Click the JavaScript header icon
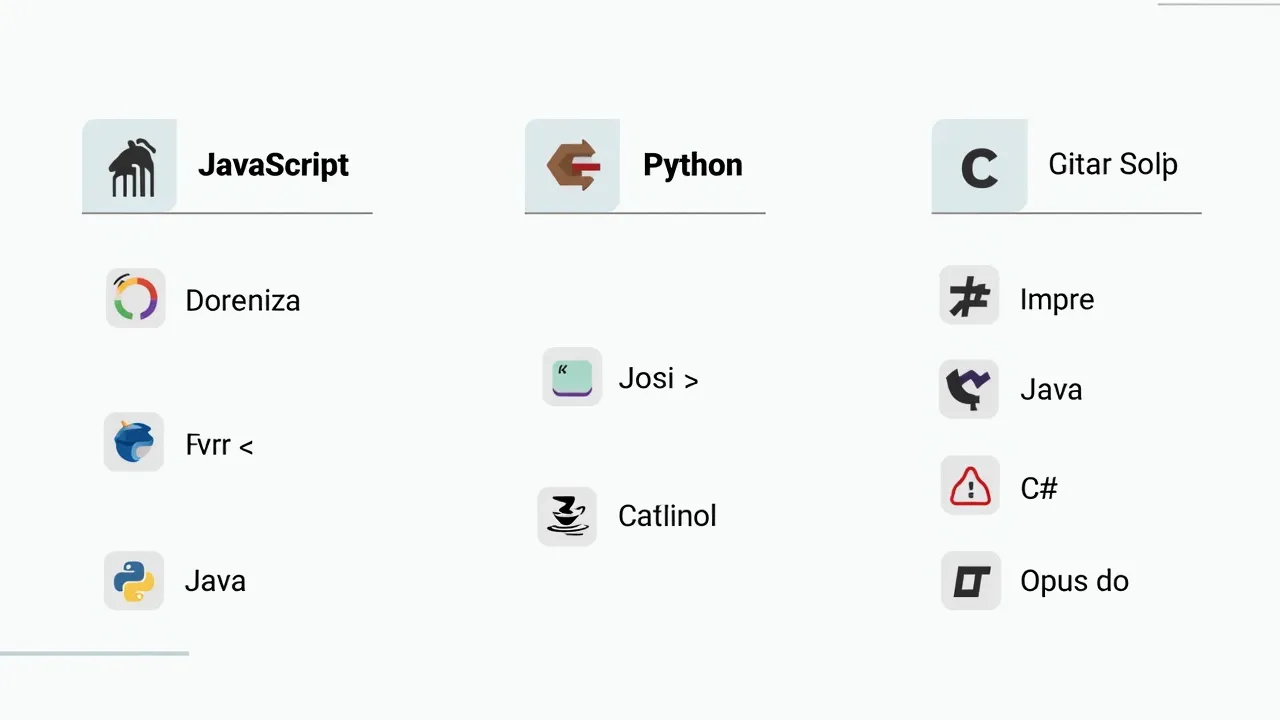The image size is (1280, 720). [132, 166]
